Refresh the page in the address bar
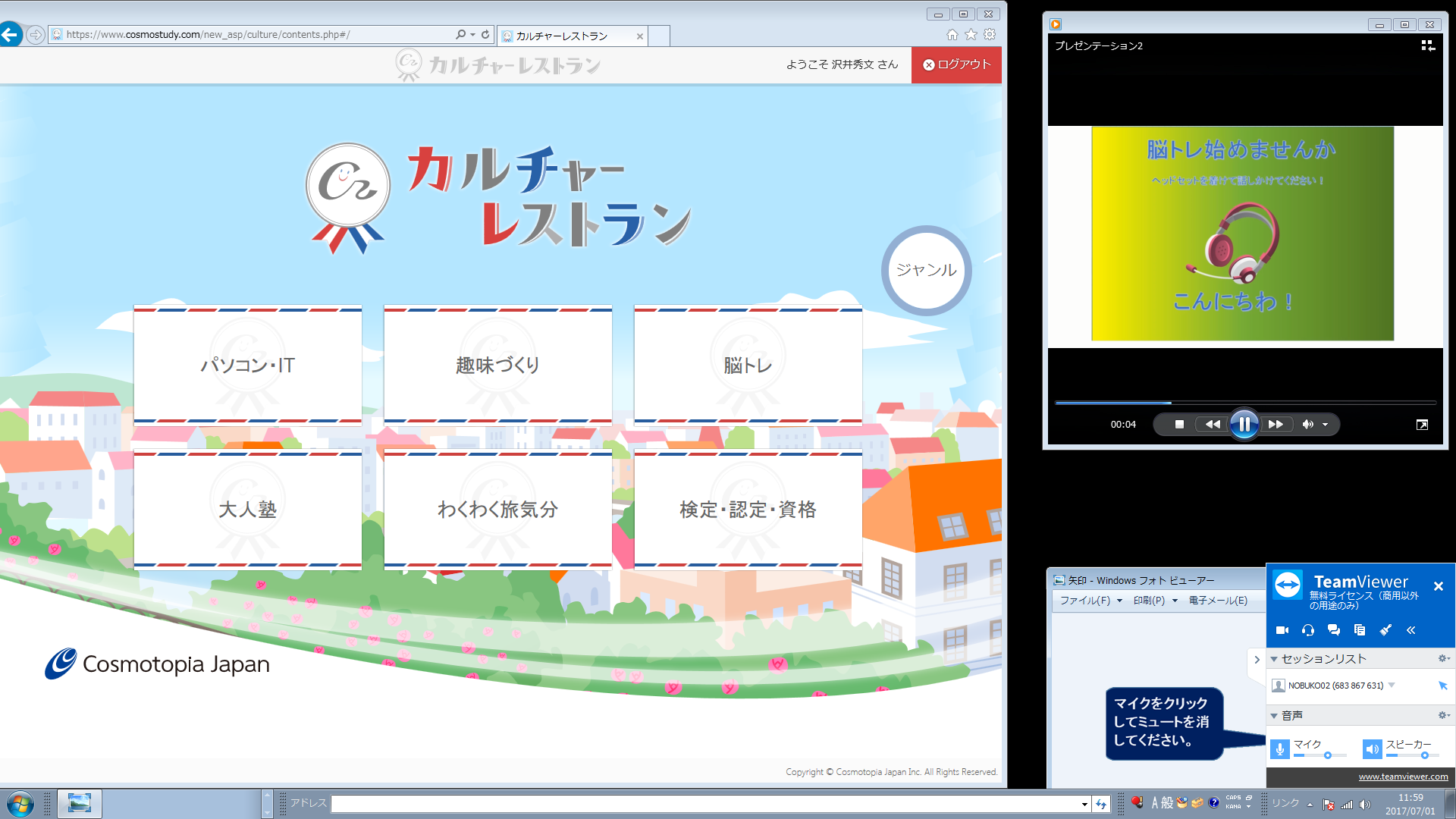1456x819 pixels. click(x=485, y=34)
